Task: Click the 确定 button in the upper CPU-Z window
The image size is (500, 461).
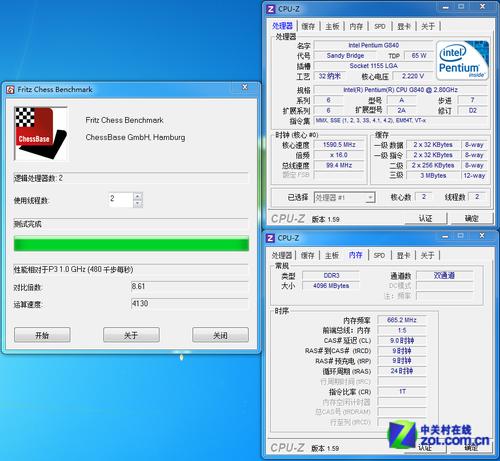Action: 472,218
